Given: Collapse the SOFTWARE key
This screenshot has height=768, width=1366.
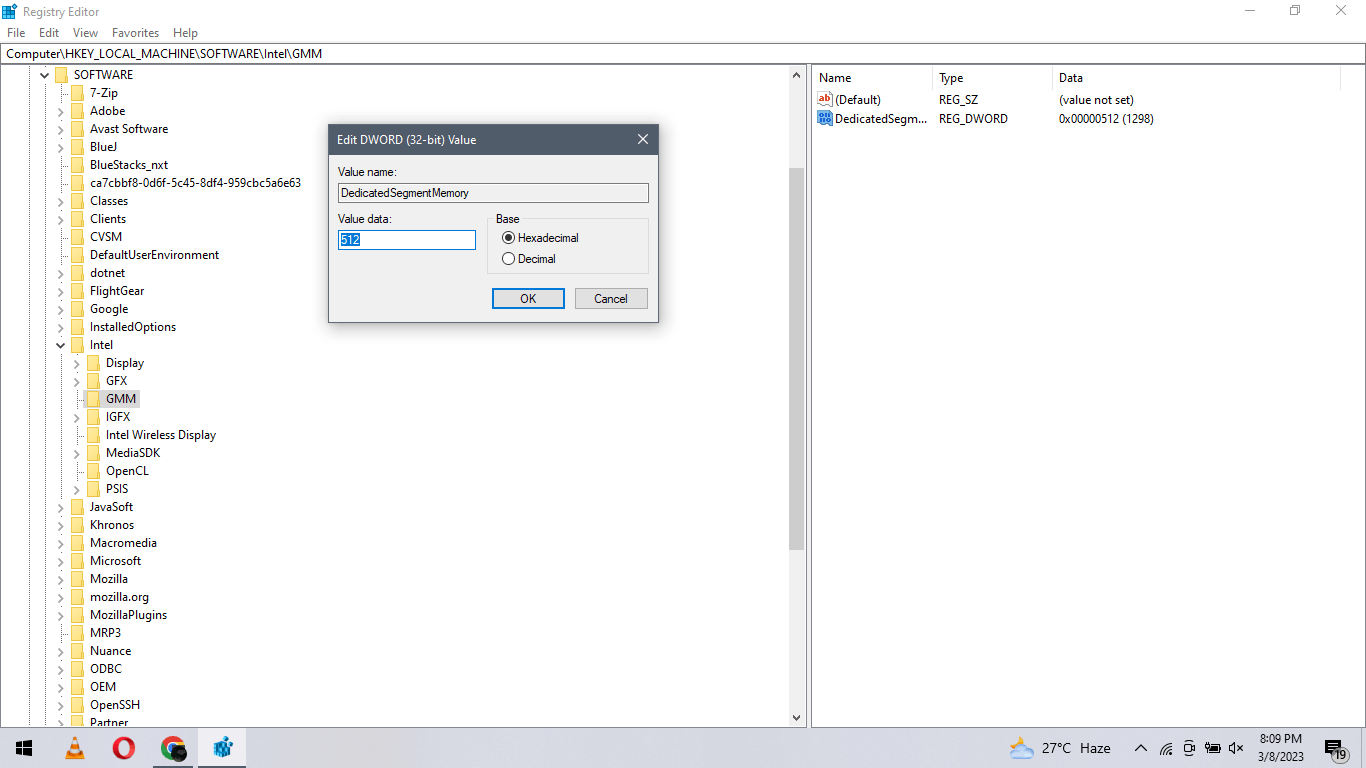Looking at the screenshot, I should click(x=44, y=75).
